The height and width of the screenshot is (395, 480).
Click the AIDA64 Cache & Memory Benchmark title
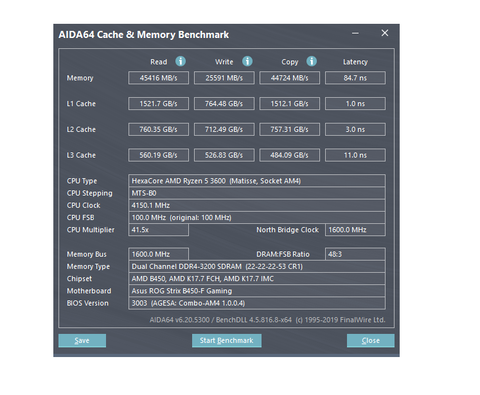144,35
